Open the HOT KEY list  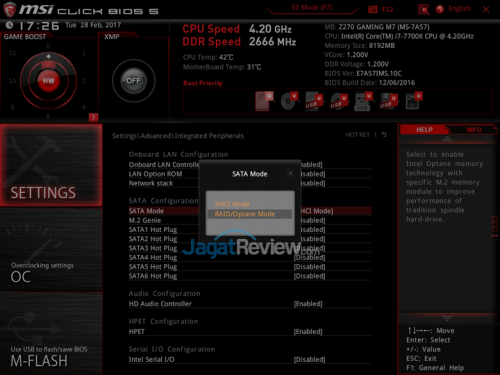[358, 135]
